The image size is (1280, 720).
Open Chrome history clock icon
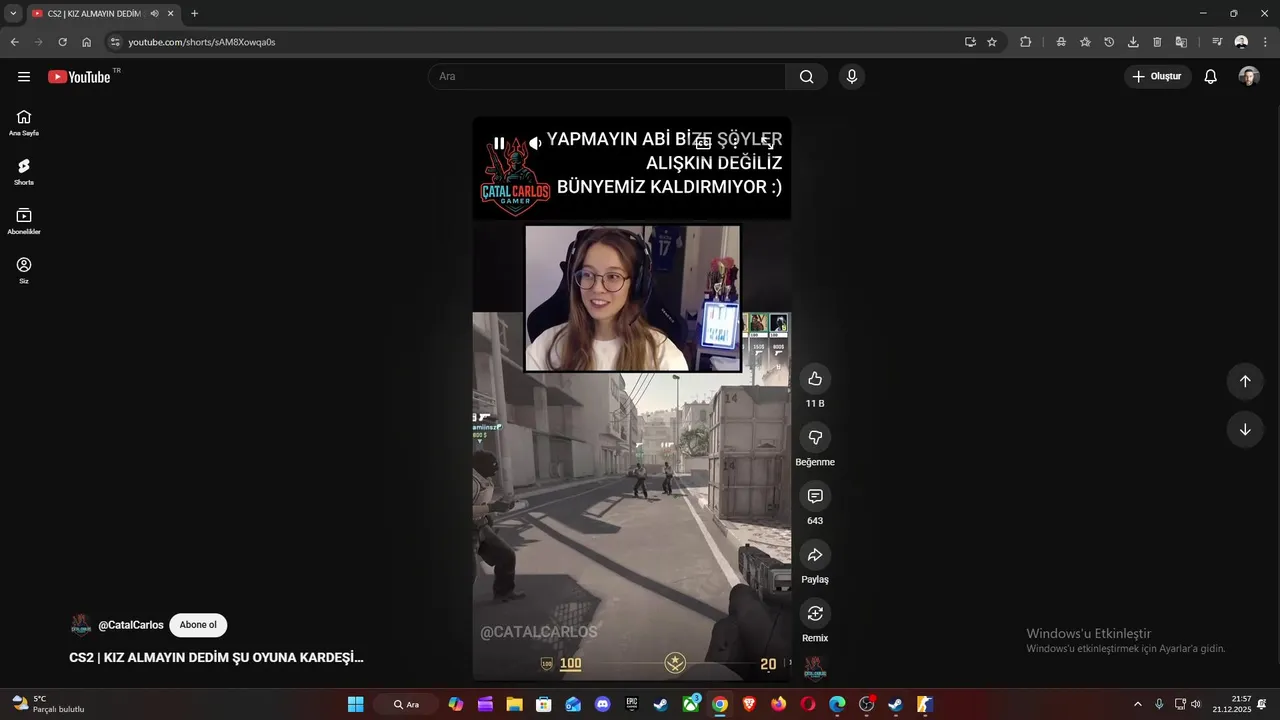pos(1109,42)
